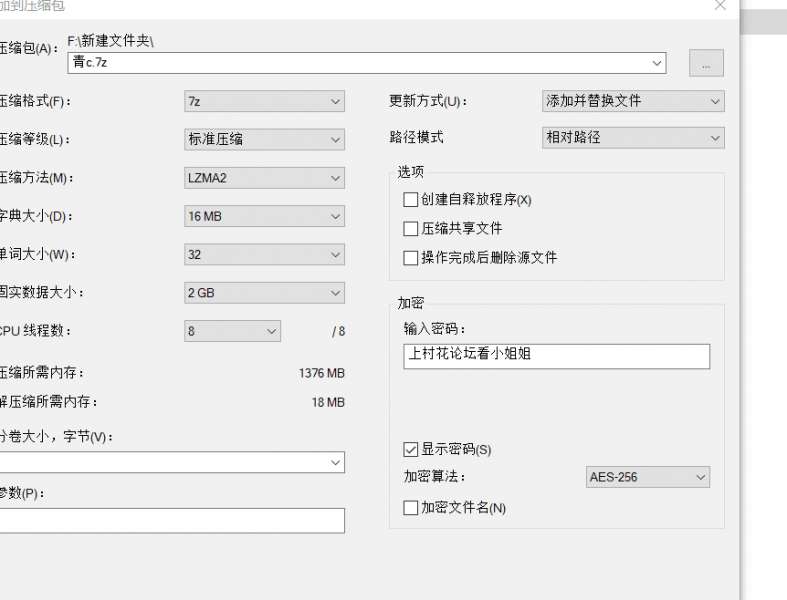Uncheck the show password checkbox

pyautogui.click(x=410, y=450)
